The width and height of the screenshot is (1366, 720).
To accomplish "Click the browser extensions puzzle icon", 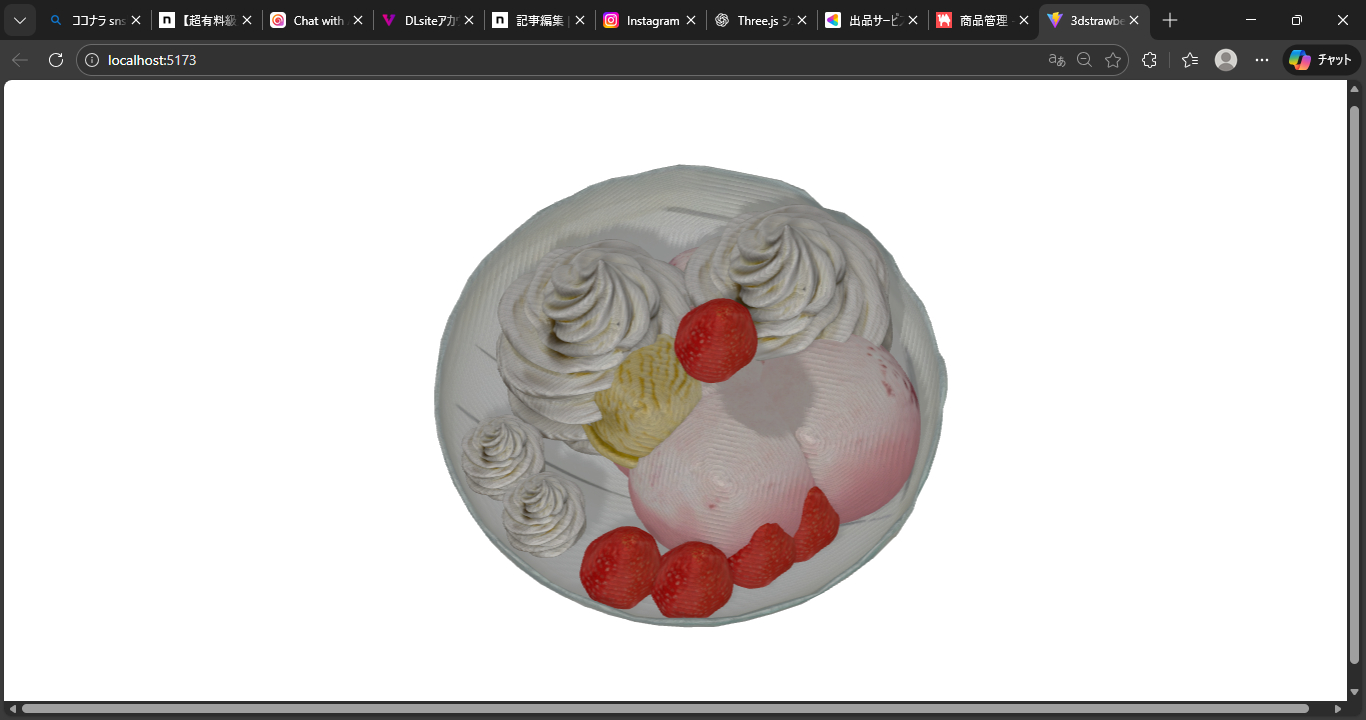I will pos(1148,59).
